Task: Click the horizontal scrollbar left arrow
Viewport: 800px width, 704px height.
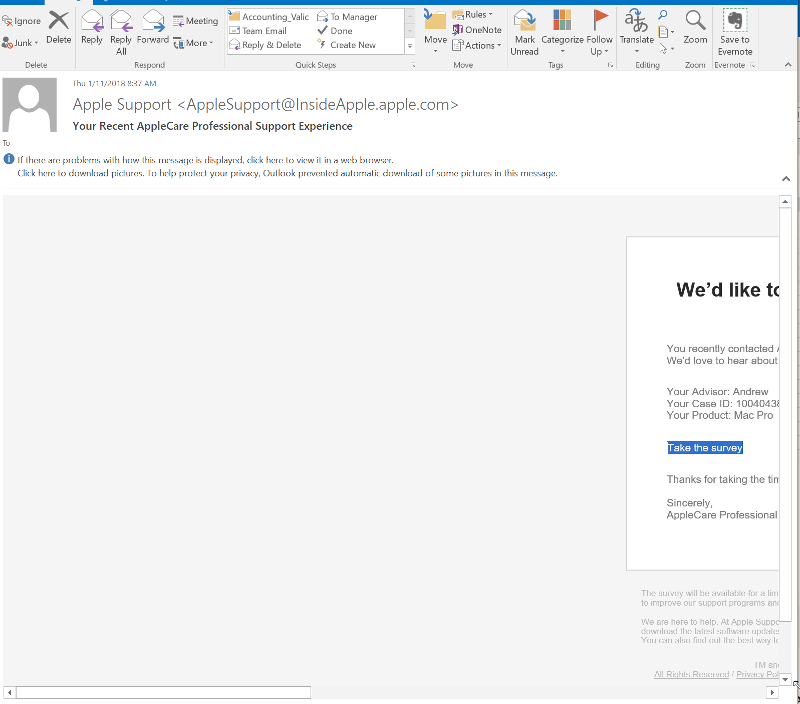Action: 9,692
